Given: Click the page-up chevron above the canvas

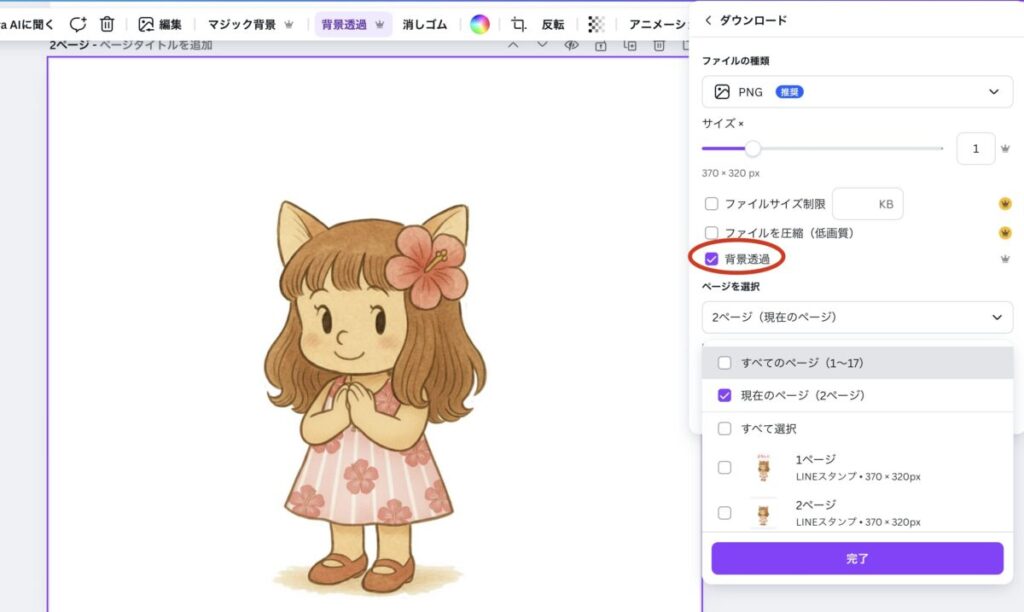Looking at the screenshot, I should (513, 45).
